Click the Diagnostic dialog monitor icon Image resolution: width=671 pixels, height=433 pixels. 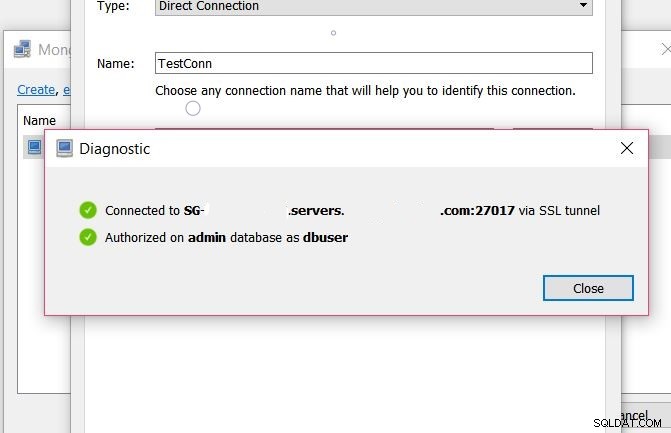pos(64,148)
